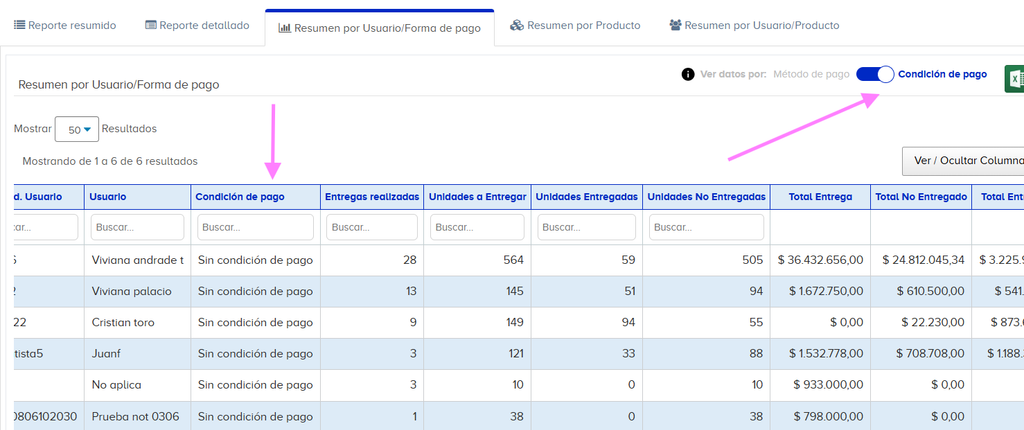Sort by Total Entrega column header
Image resolution: width=1024 pixels, height=430 pixels.
point(820,197)
